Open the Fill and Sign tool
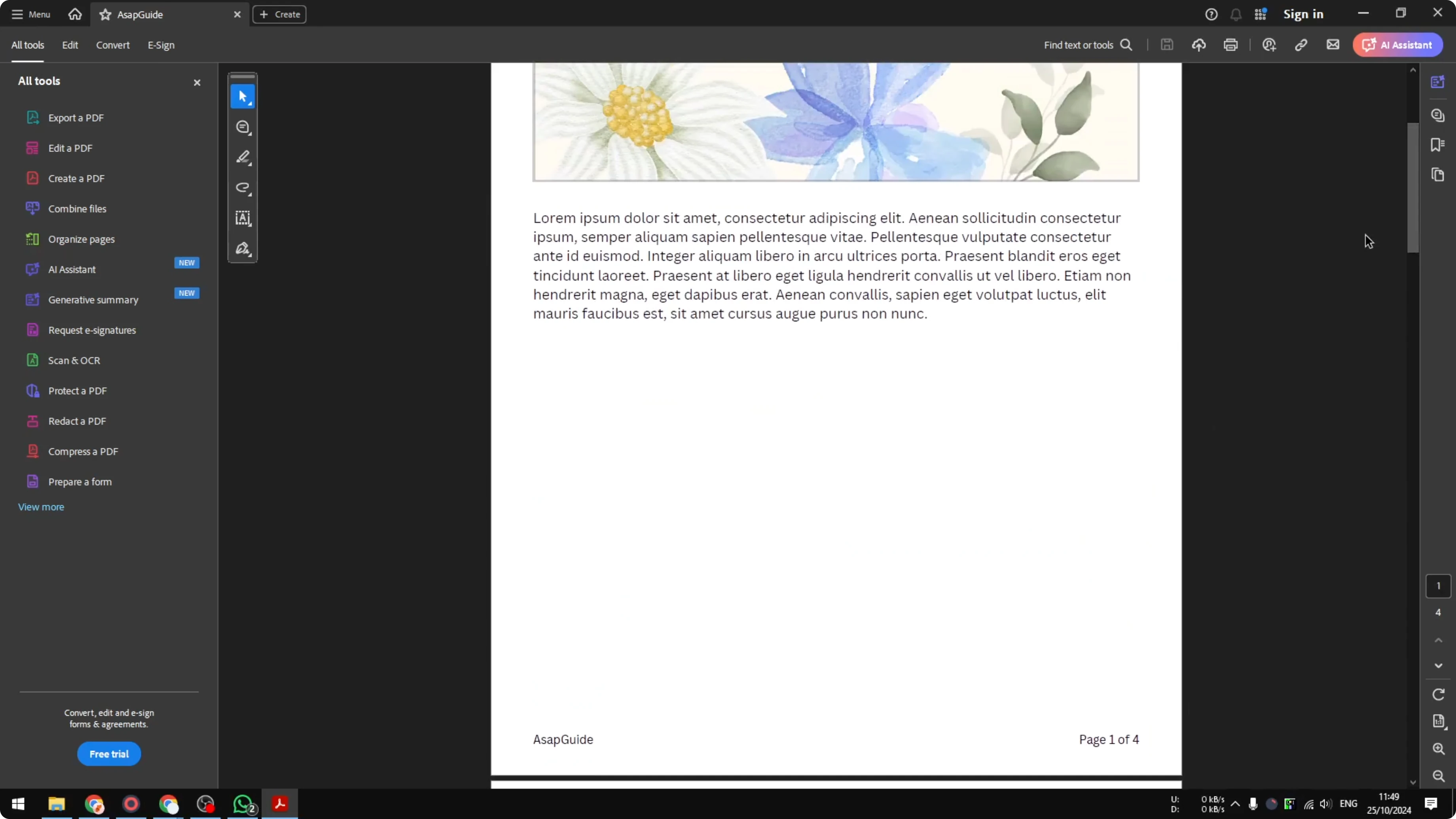 (x=243, y=249)
